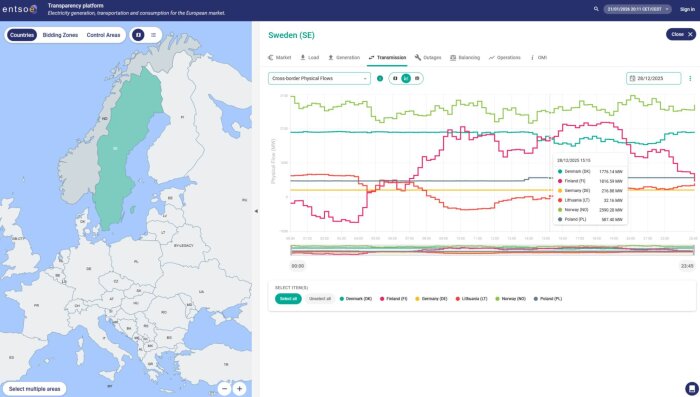Open the chat help icon at bottom right
Screen dimensions: 700x397
[x=692, y=389]
